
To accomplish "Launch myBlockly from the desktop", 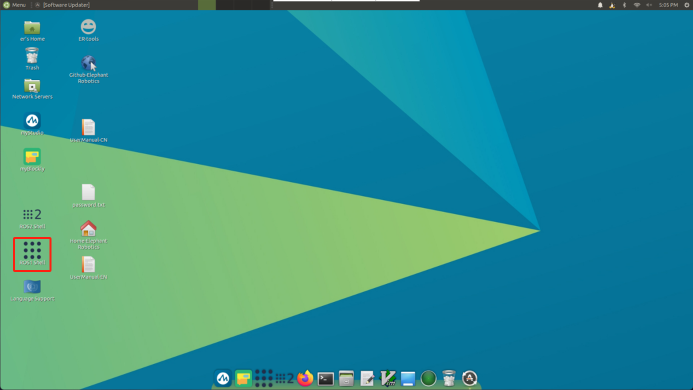I will tap(32, 160).
